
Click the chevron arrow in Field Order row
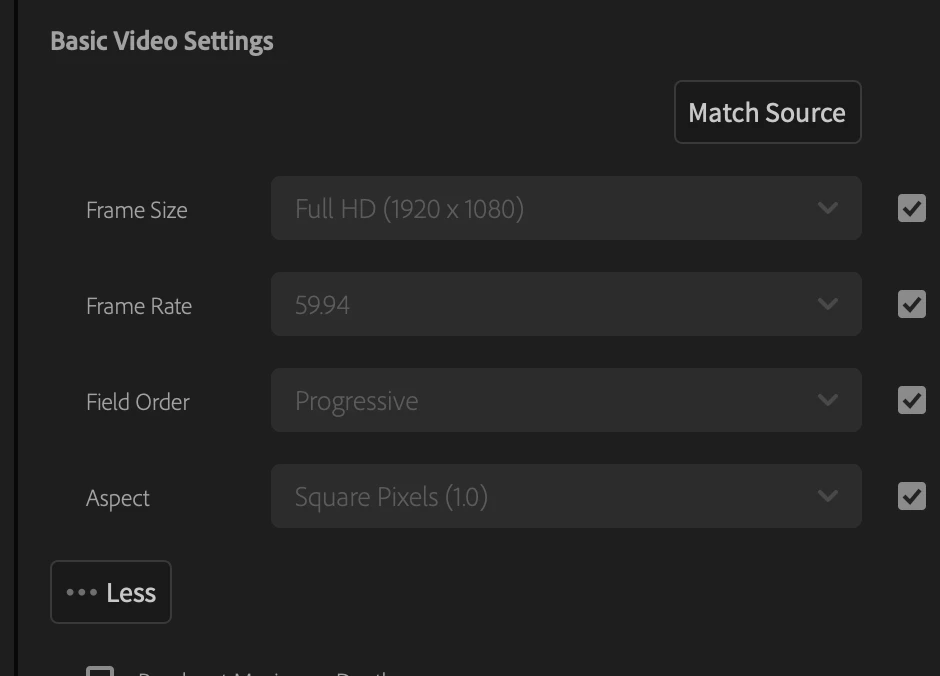pyautogui.click(x=827, y=400)
